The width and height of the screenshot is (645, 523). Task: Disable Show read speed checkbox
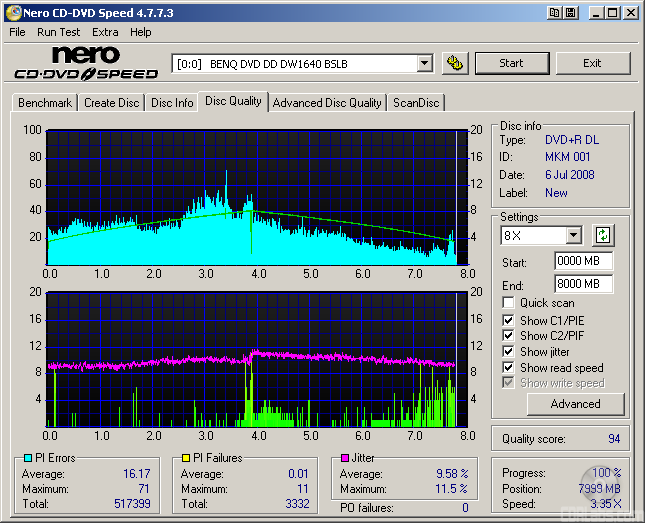click(509, 368)
